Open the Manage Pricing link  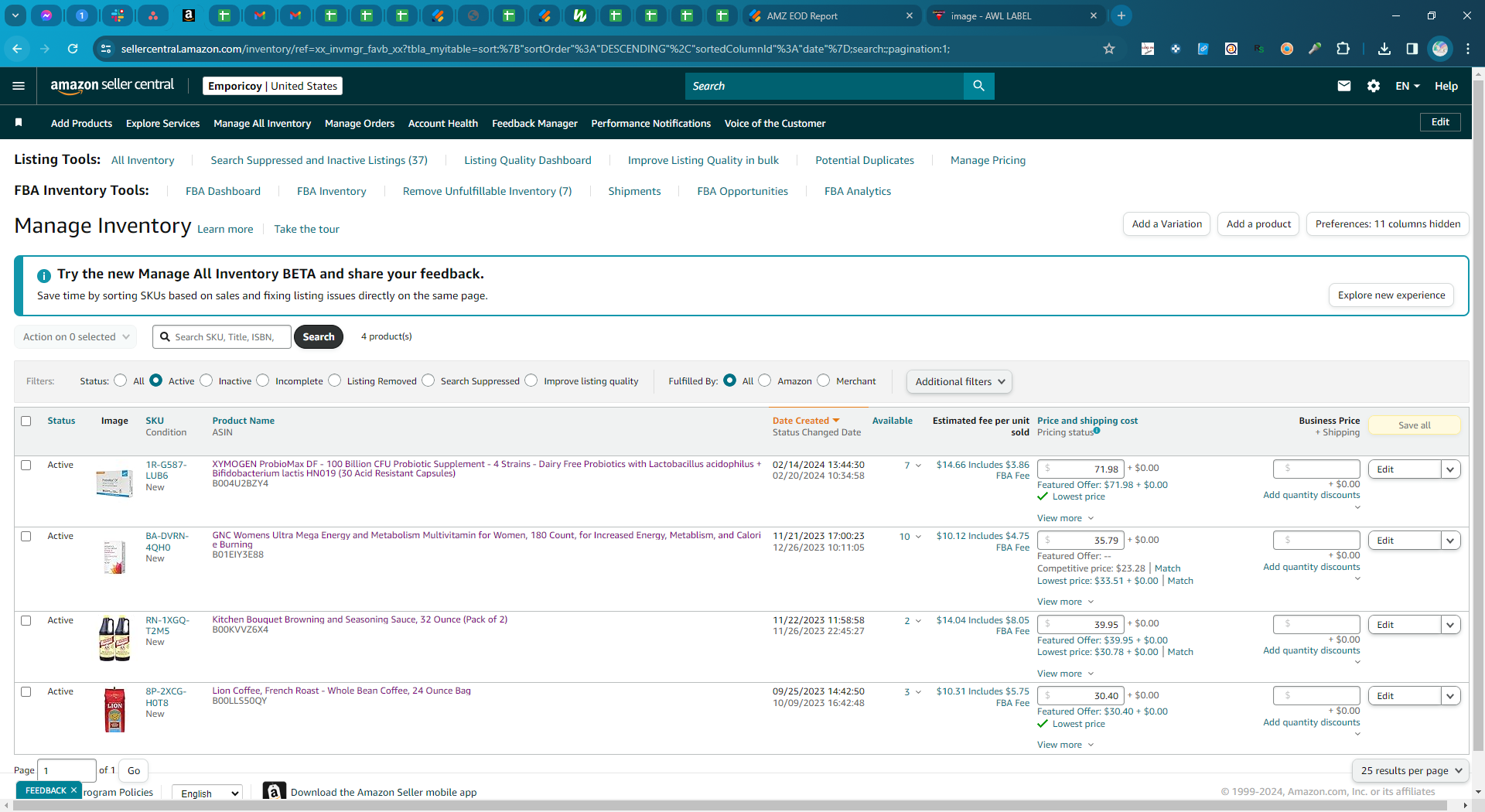988,160
